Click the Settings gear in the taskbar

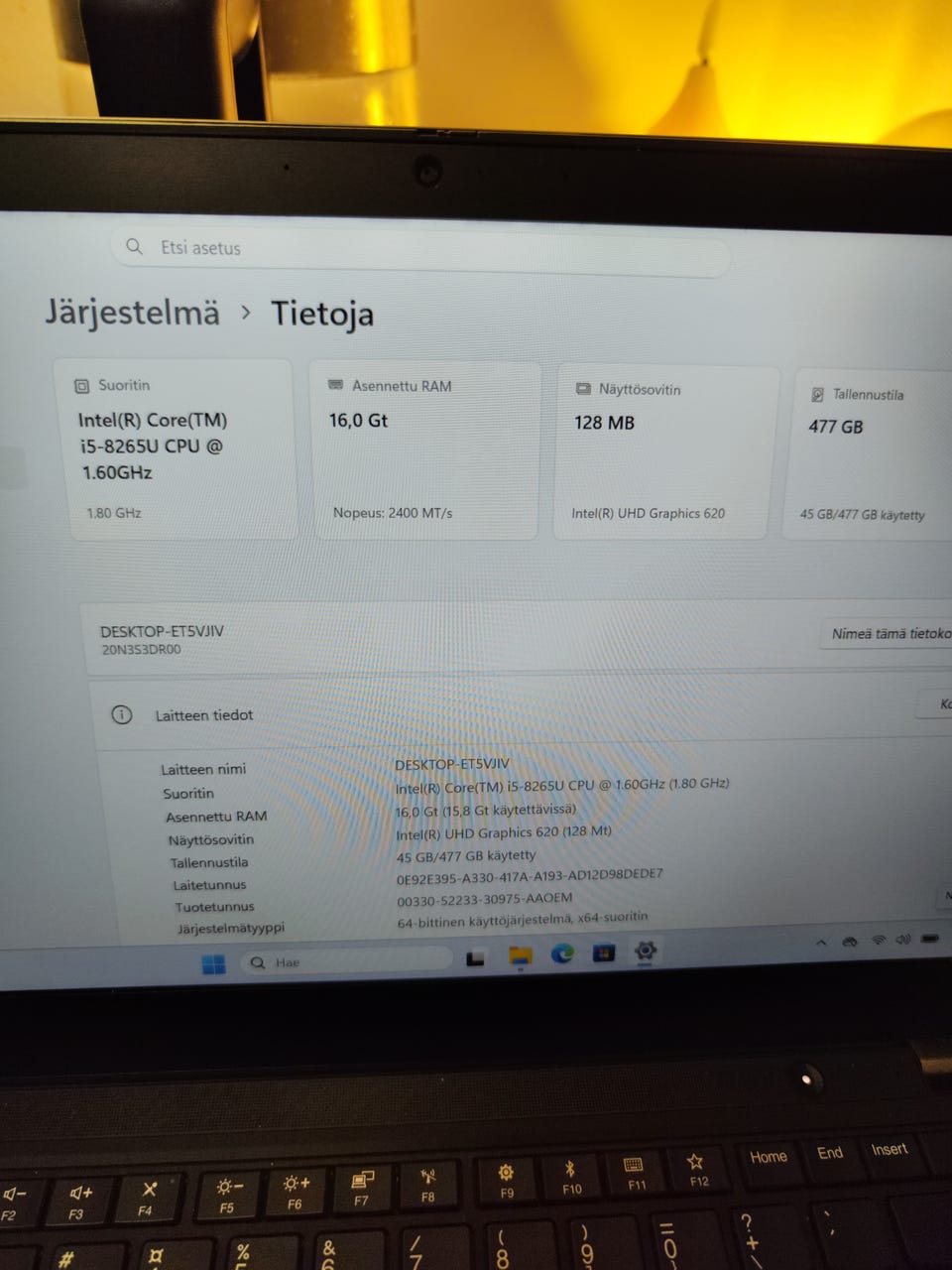click(x=645, y=952)
